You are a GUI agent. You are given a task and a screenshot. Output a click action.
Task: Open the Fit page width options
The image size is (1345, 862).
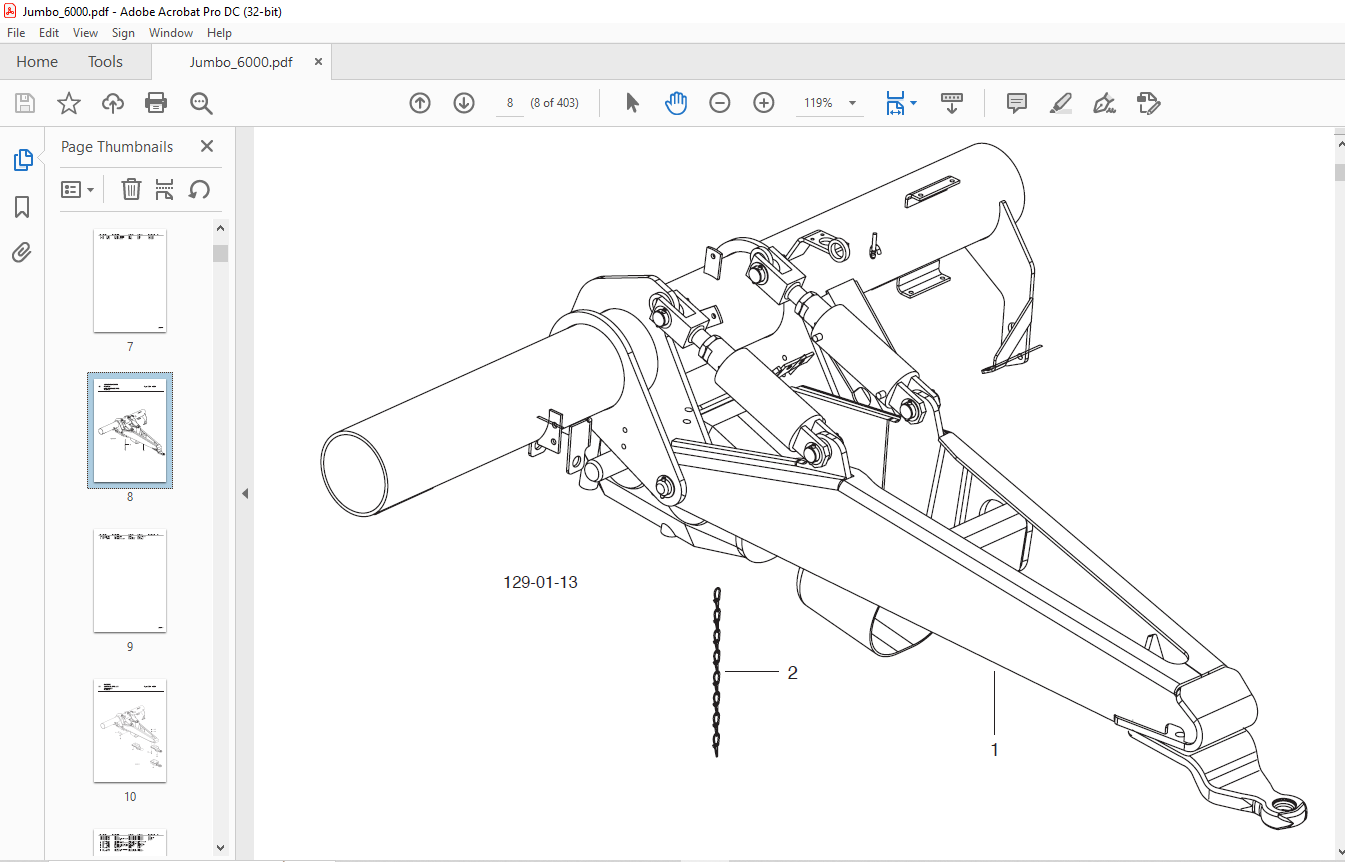tap(900, 103)
